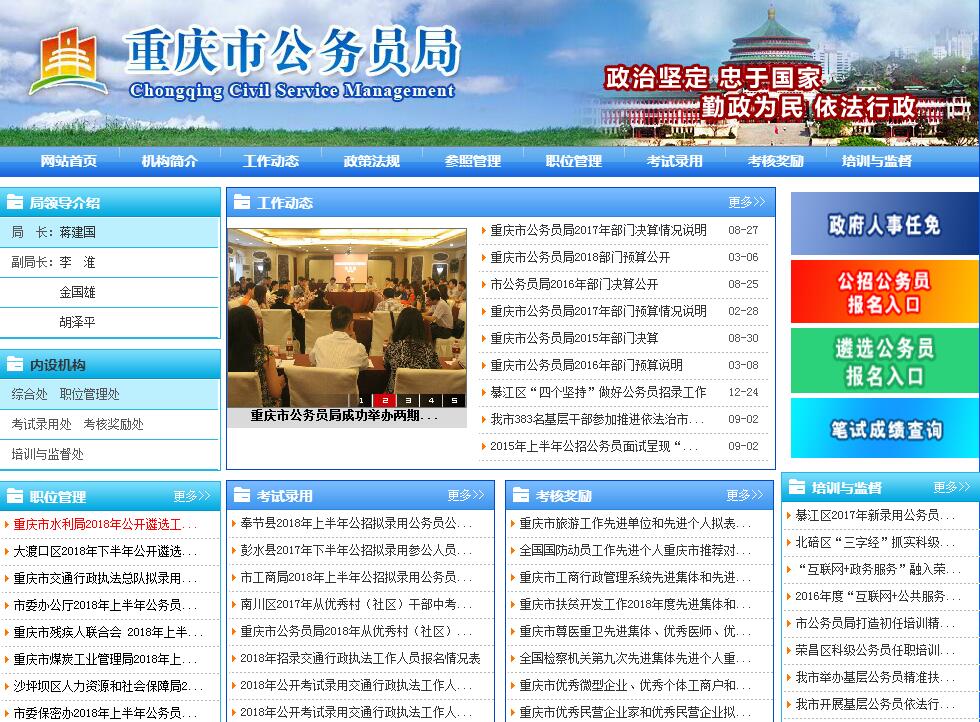Screen dimensions: 980x722
Task: Expand 更多 in 培训与监督 panel
Action: pyautogui.click(x=951, y=487)
